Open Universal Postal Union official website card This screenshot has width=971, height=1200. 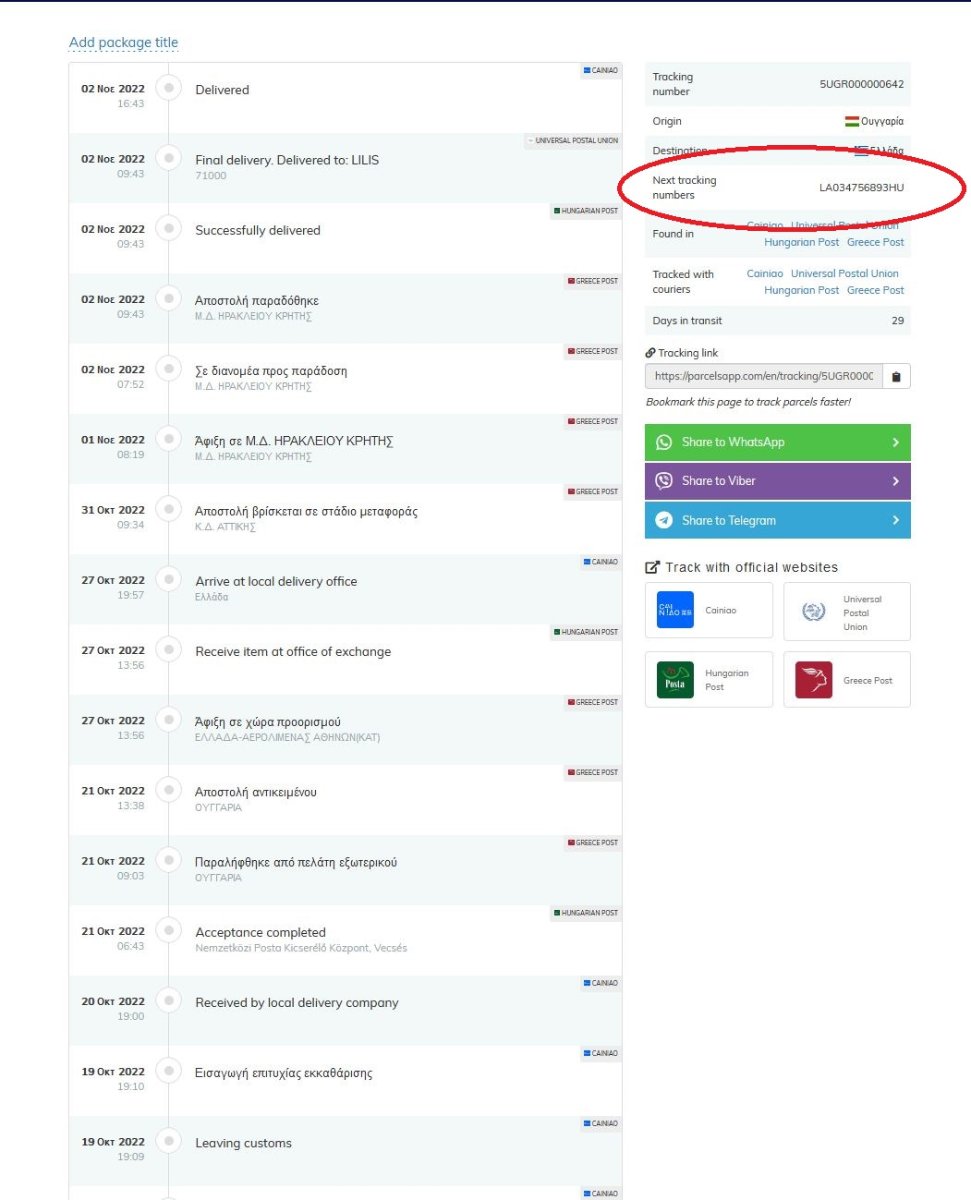pyautogui.click(x=847, y=611)
